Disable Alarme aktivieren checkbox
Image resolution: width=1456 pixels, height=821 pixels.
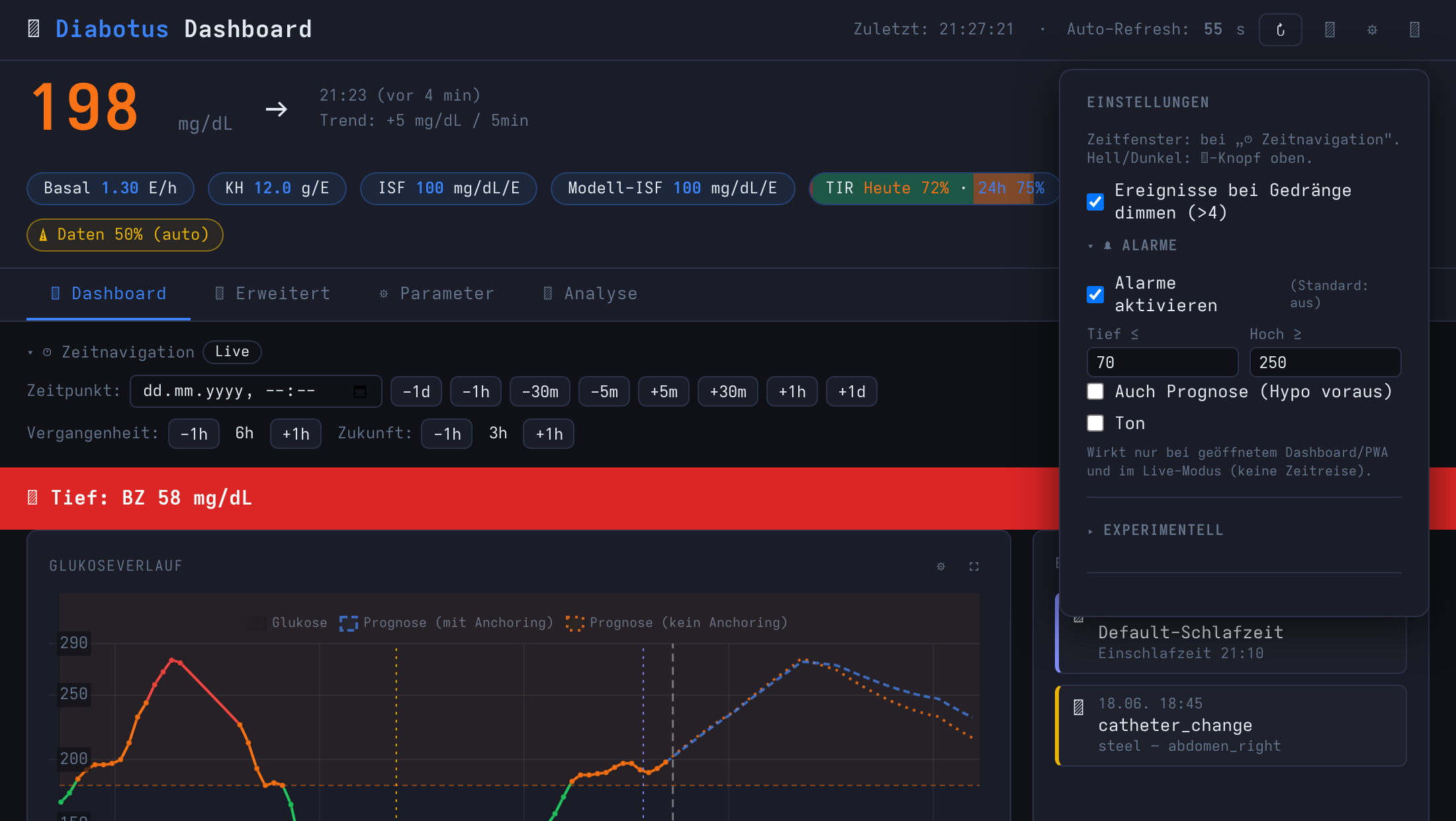click(1095, 295)
